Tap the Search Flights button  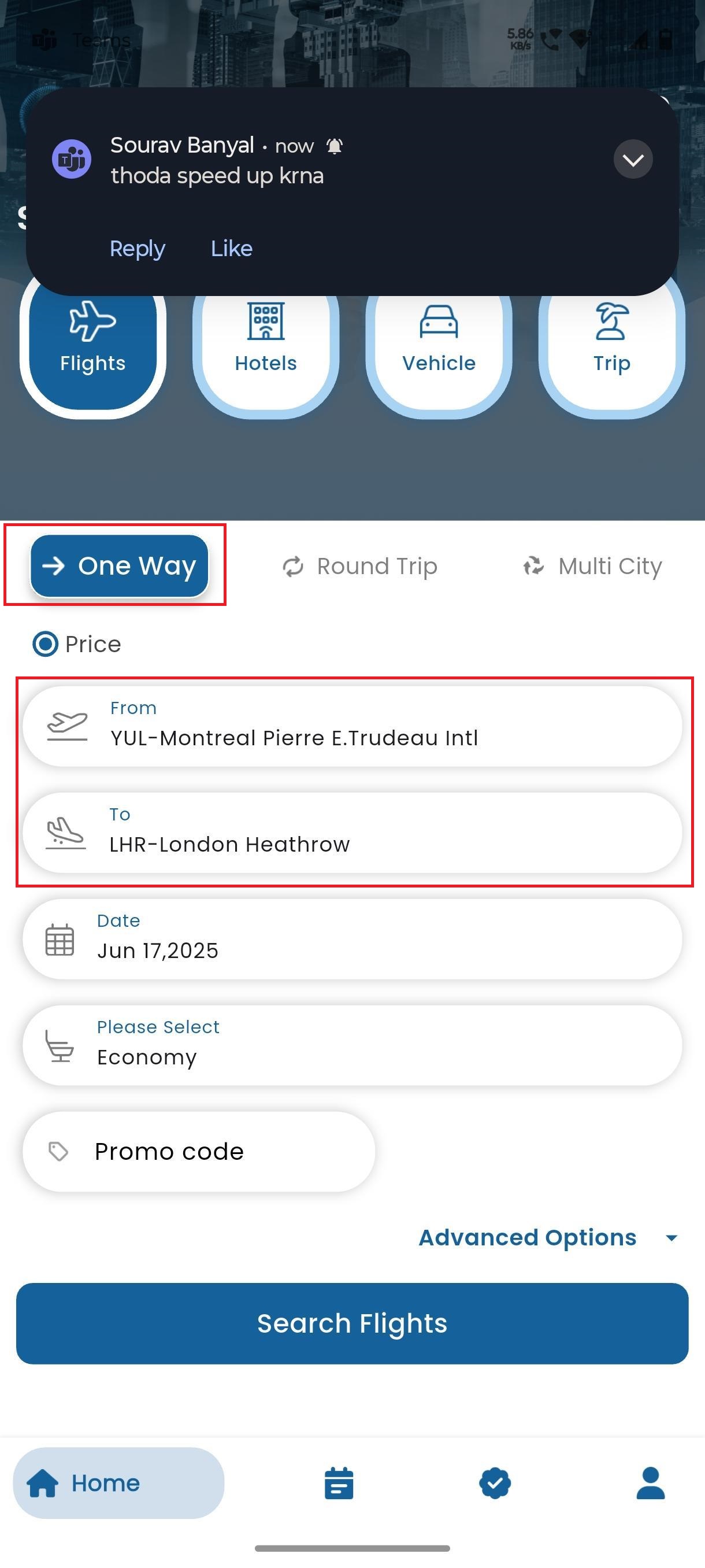click(352, 1324)
